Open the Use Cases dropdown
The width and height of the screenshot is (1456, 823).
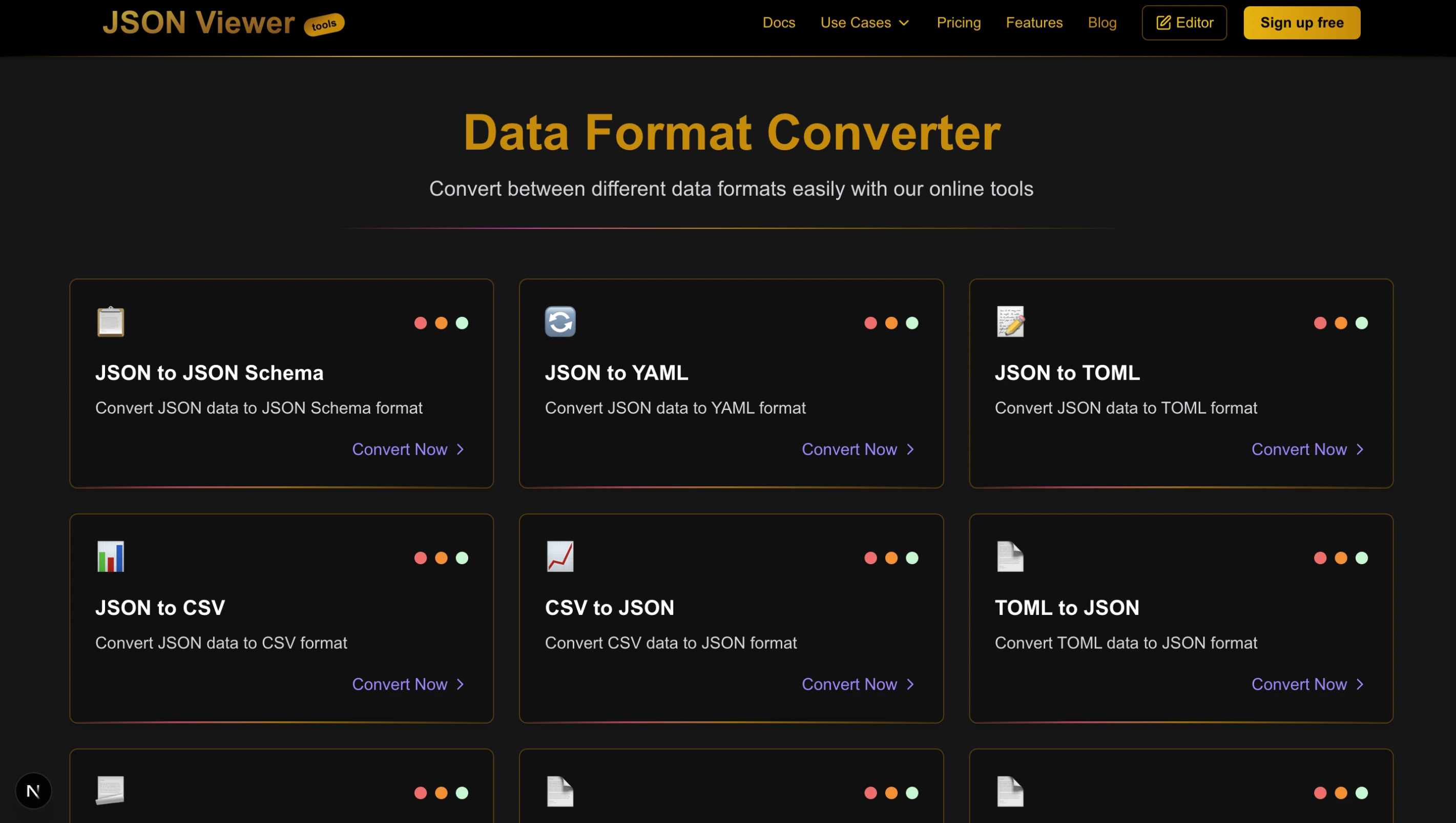pos(865,23)
